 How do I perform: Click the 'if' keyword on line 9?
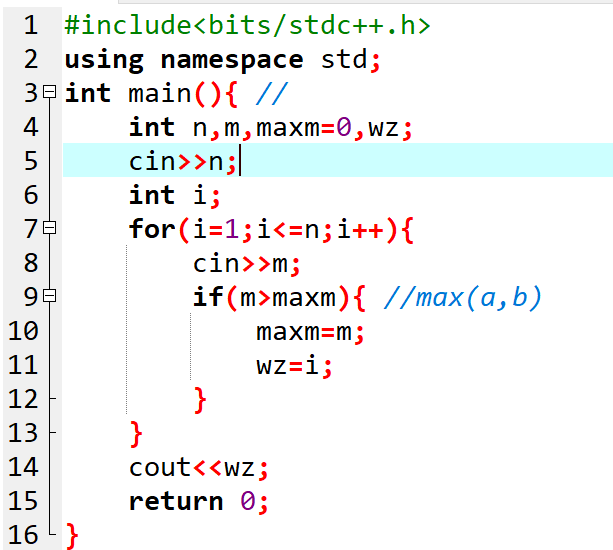point(208,297)
